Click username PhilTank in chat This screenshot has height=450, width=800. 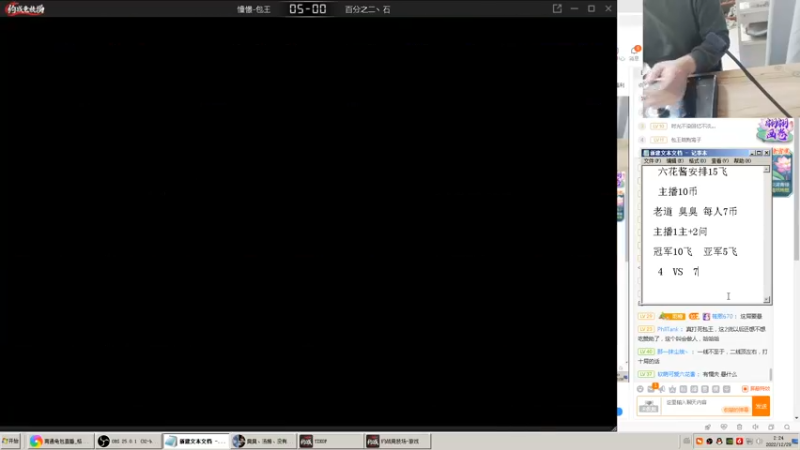668,330
